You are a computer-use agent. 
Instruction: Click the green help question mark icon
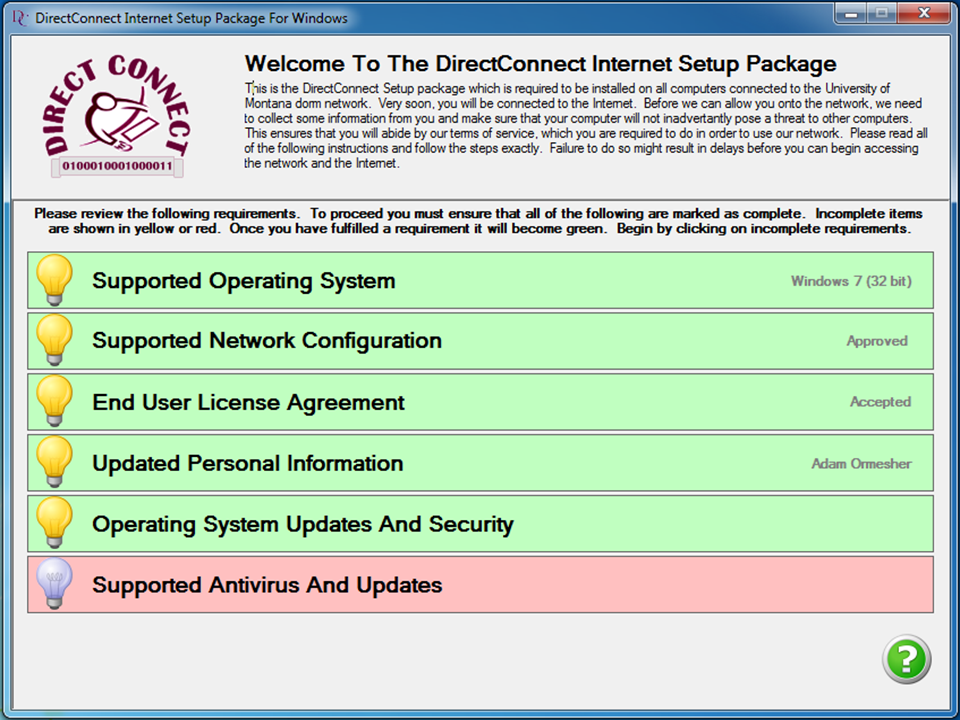pos(906,659)
